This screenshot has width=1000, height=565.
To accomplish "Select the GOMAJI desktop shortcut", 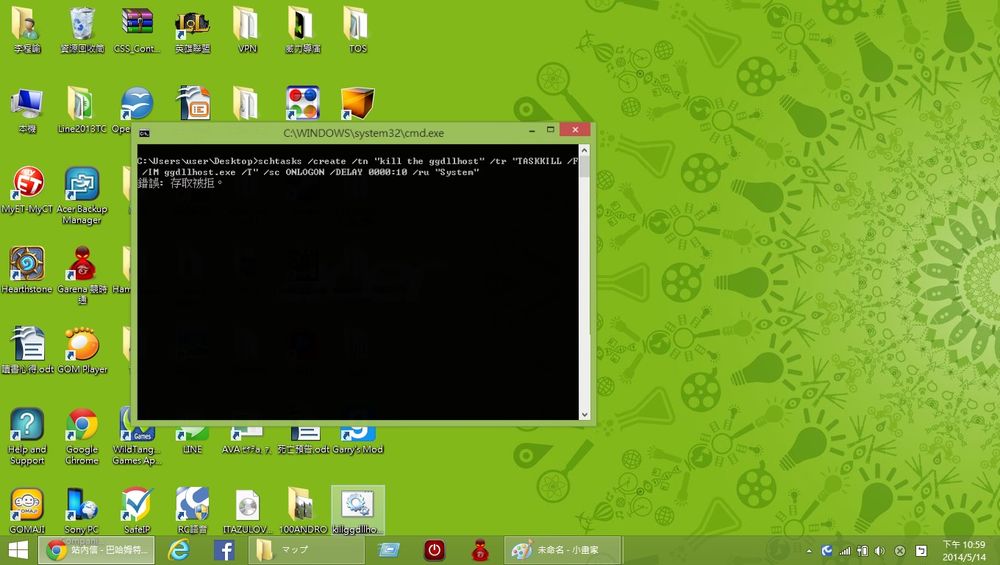I will [x=27, y=511].
